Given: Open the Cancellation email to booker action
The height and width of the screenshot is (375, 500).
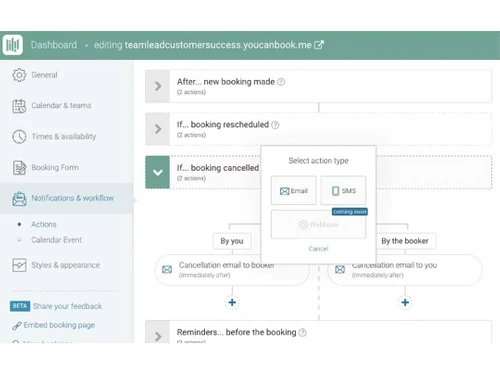Looking at the screenshot, I should [232, 270].
